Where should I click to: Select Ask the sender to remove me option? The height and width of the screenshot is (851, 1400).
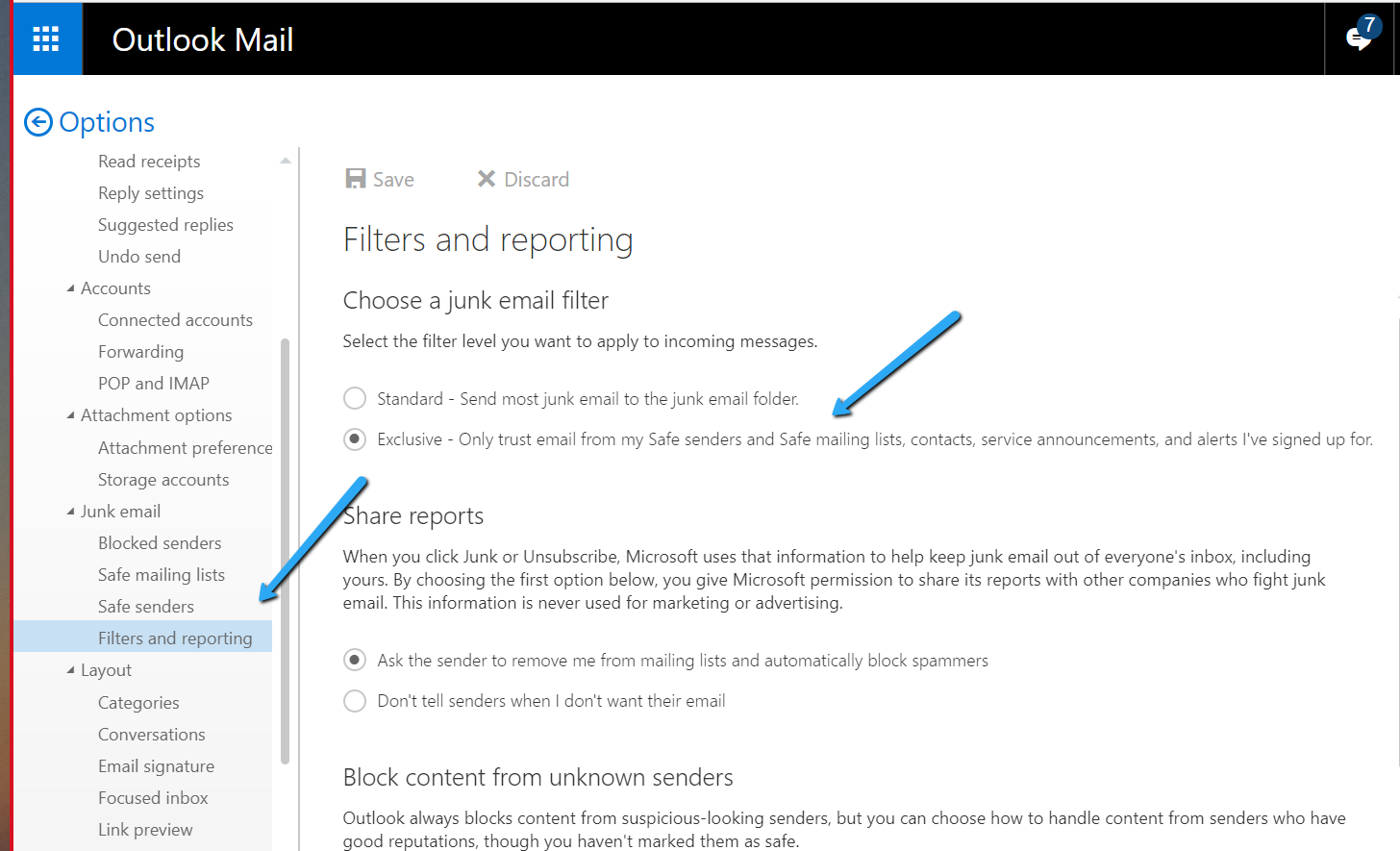[x=355, y=661]
